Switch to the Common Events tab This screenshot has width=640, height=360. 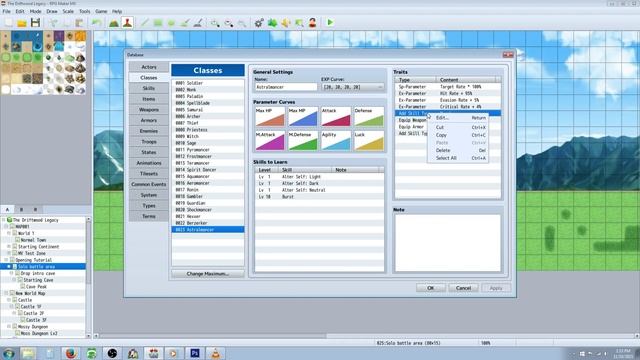(x=149, y=184)
